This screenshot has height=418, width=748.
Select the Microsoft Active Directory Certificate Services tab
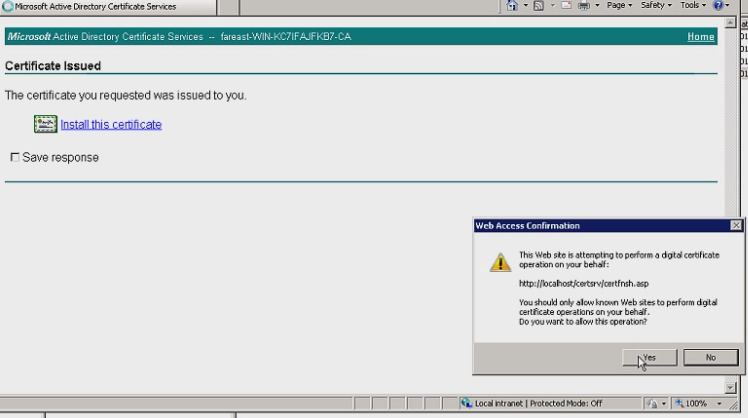coord(108,7)
